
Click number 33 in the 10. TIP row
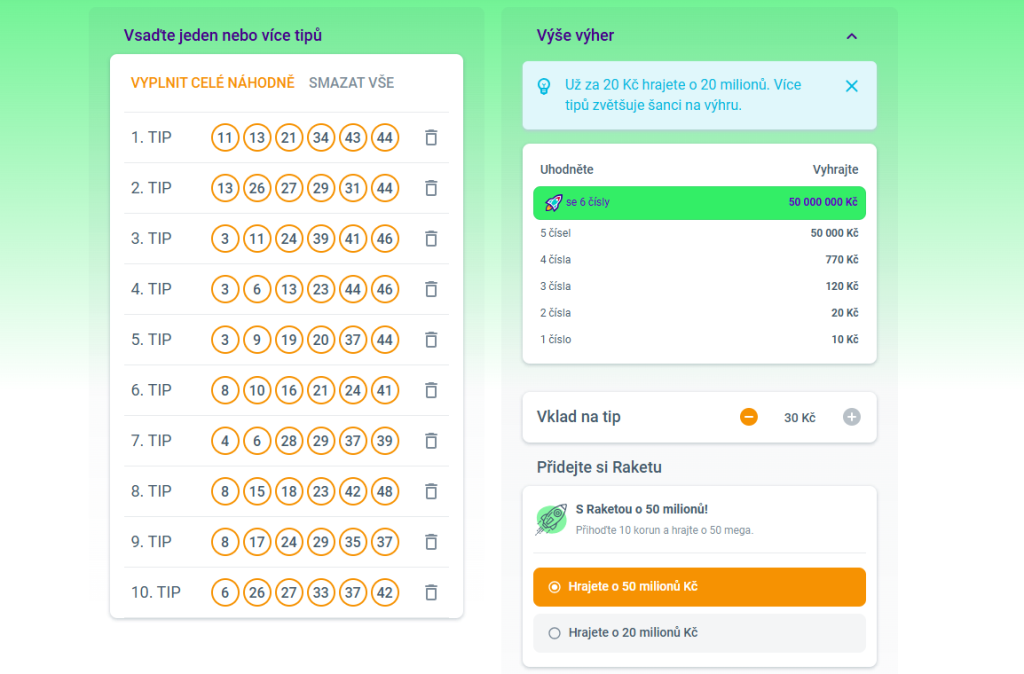[321, 592]
